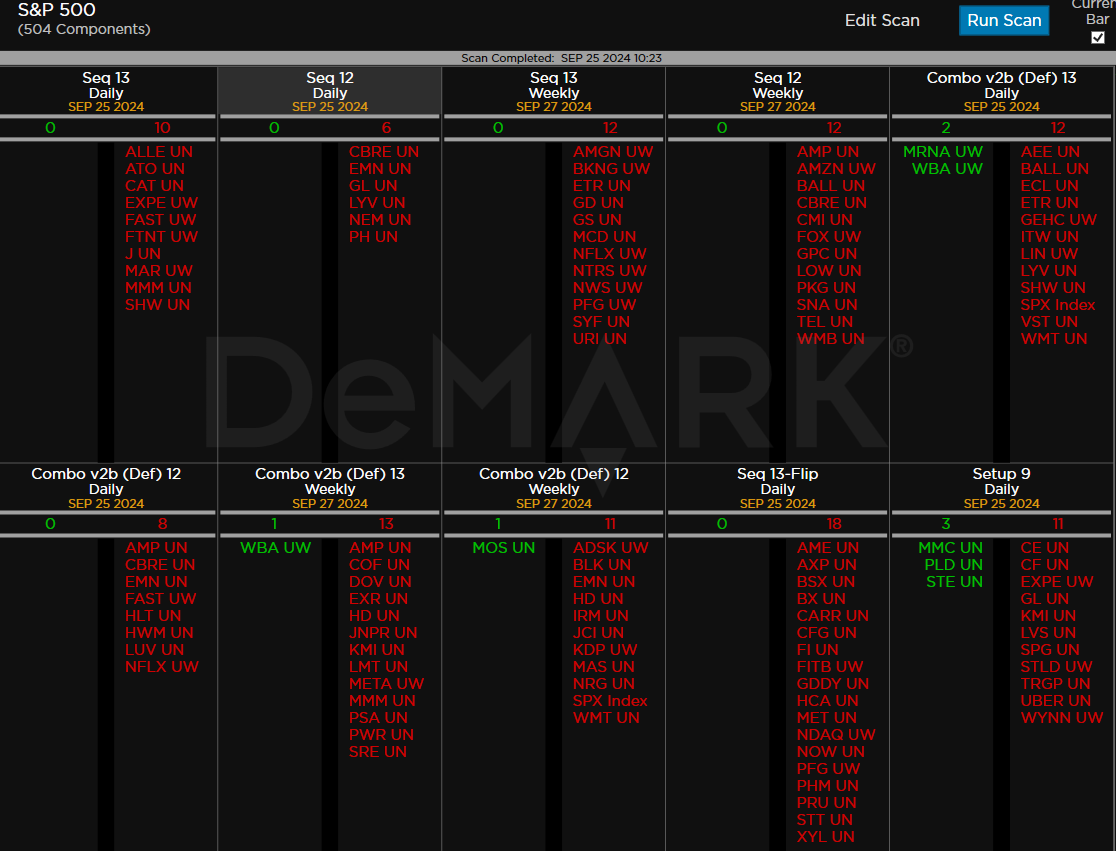Click the green count 3 in Setup 9
The image size is (1116, 851).
point(946,524)
